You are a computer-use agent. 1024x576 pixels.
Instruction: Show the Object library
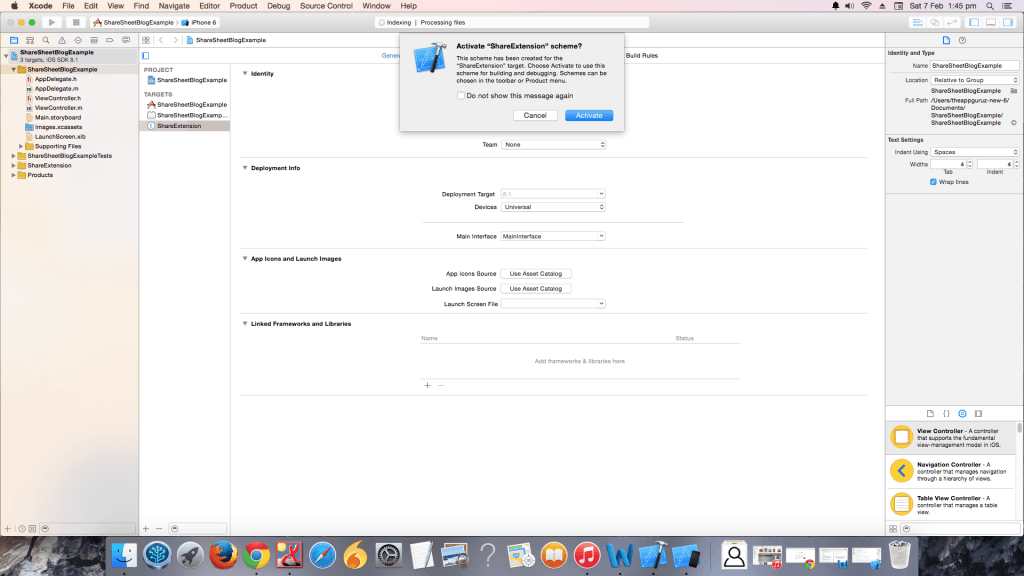coord(962,413)
